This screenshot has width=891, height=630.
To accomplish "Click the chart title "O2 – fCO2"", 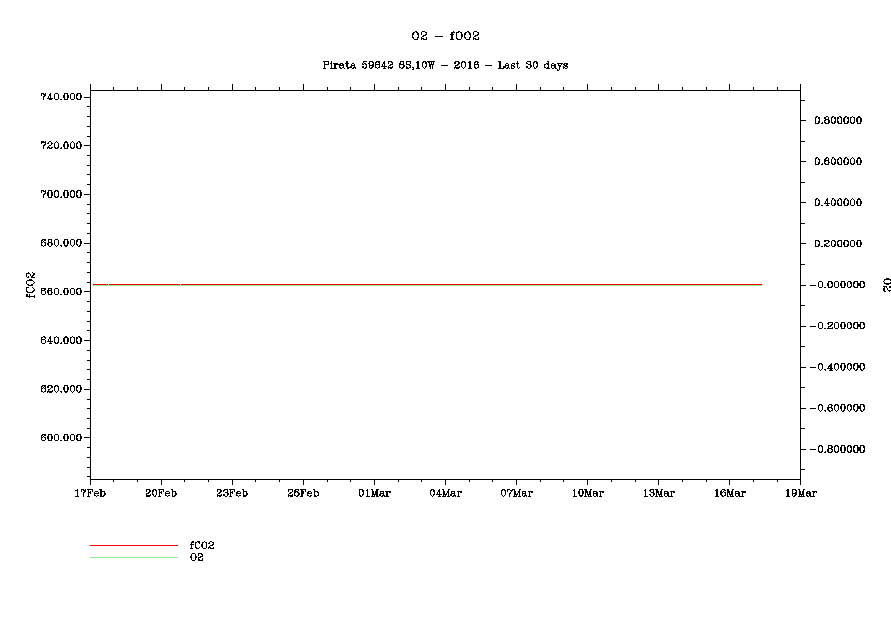I will [445, 36].
